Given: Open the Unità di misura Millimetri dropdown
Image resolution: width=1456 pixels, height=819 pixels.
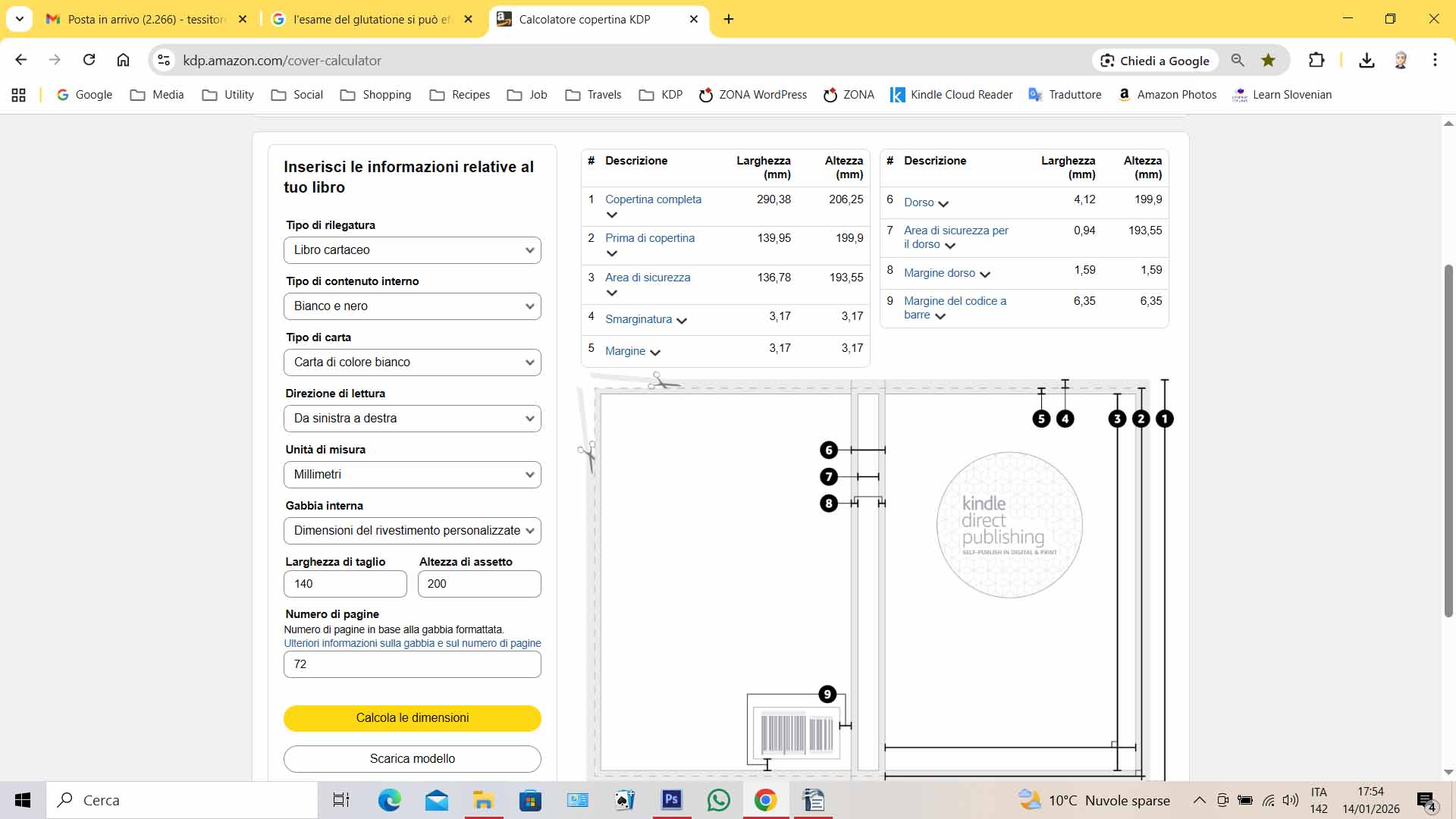Looking at the screenshot, I should (412, 475).
